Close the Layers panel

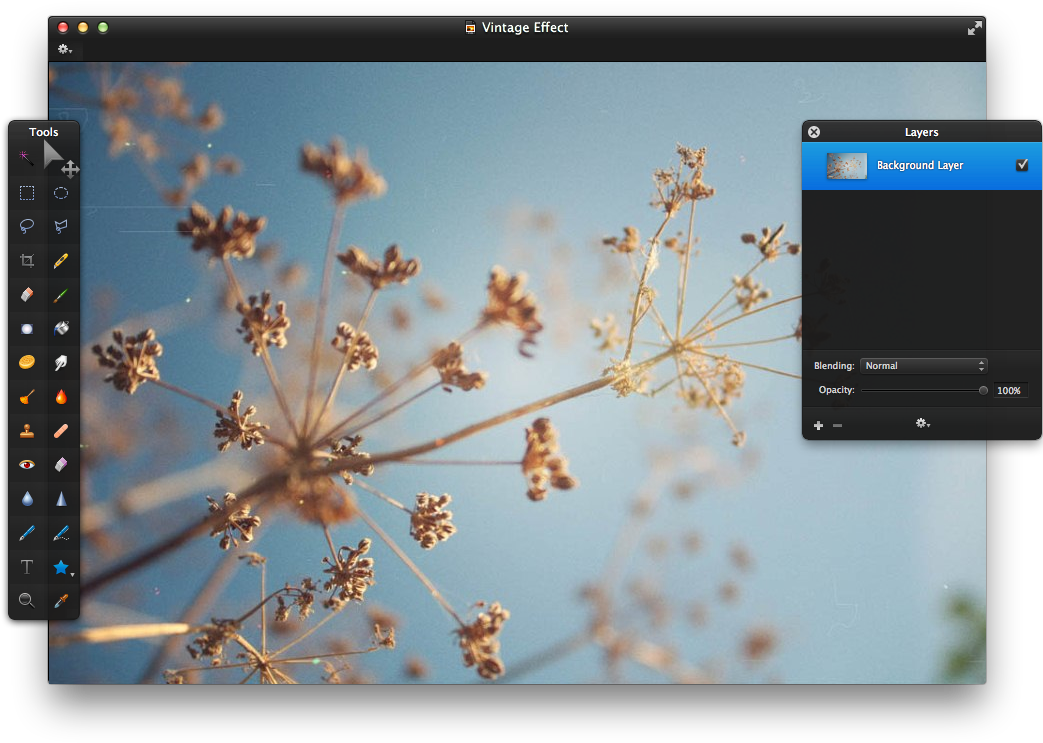coord(814,132)
